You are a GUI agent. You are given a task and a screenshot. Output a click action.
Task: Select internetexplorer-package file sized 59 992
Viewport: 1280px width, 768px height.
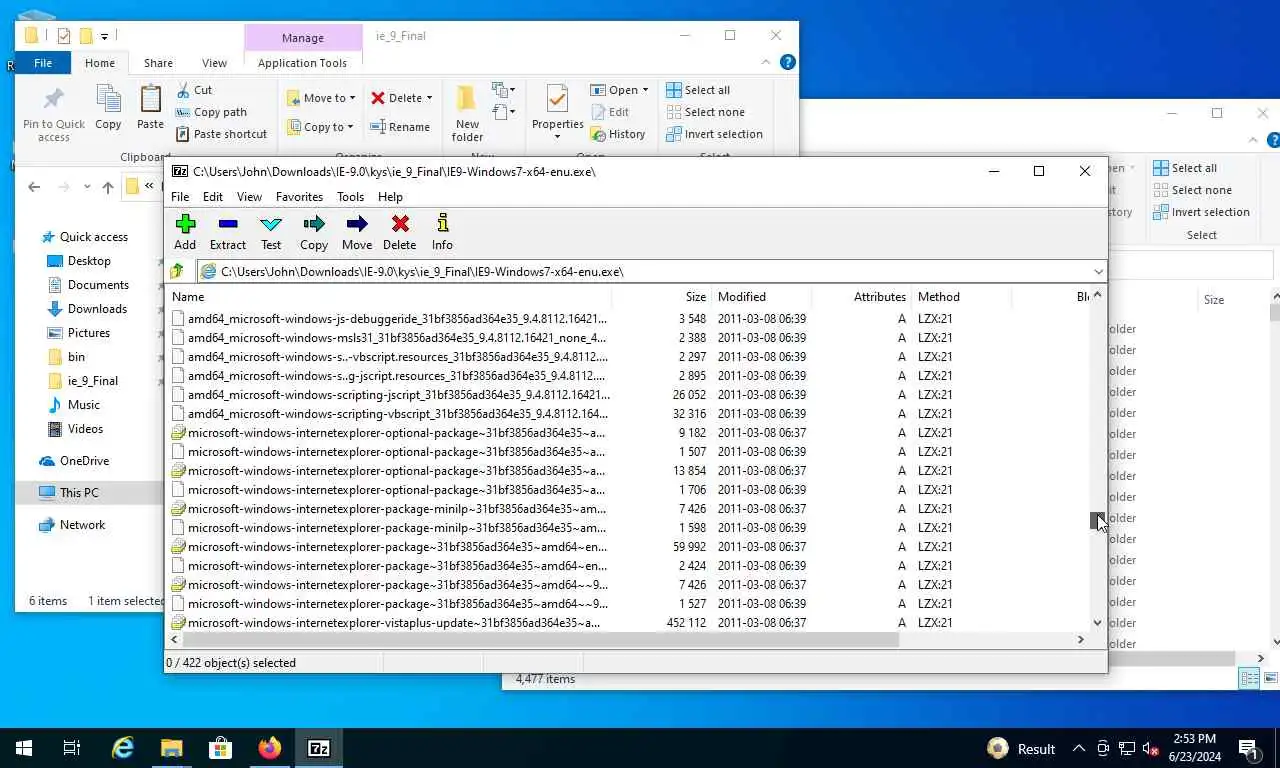[628, 547]
